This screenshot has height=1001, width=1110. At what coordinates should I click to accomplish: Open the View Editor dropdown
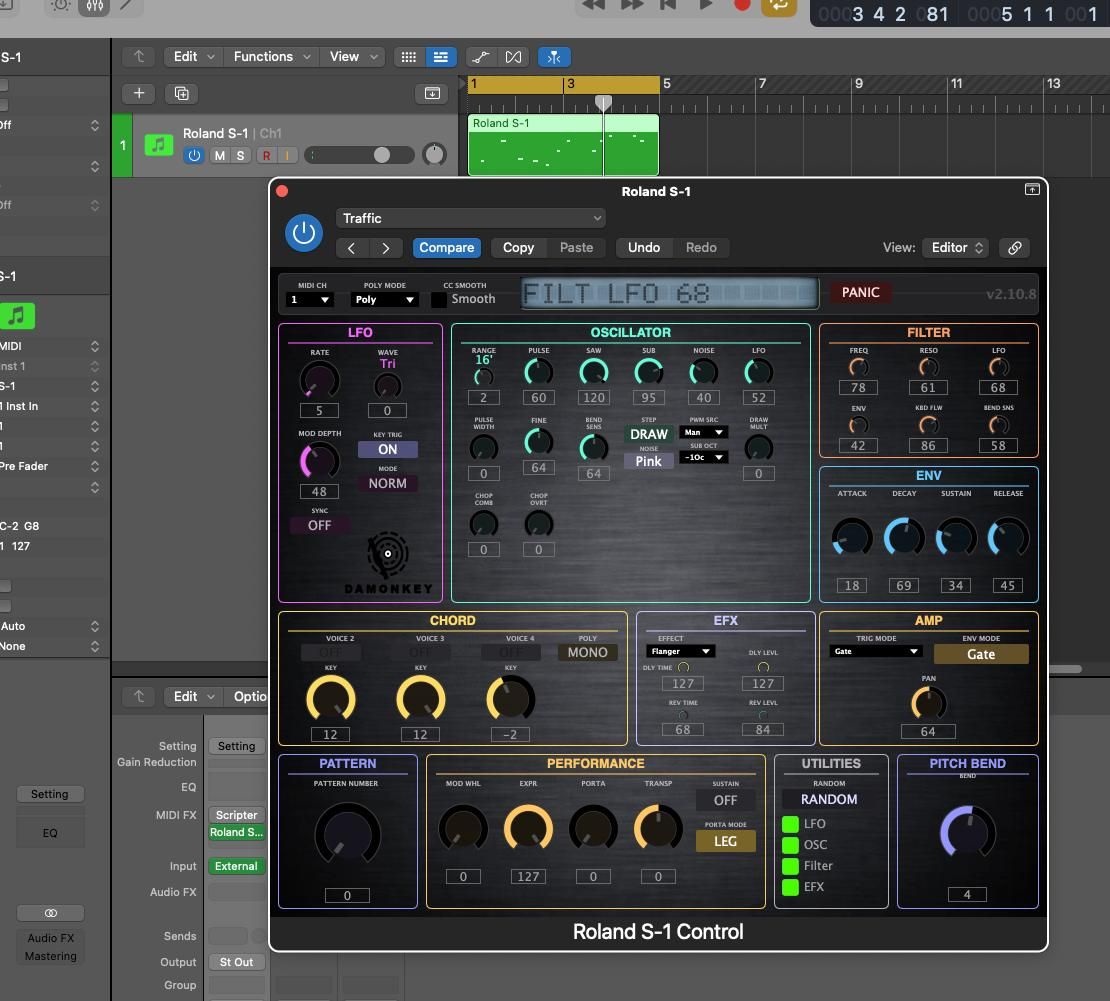(956, 248)
